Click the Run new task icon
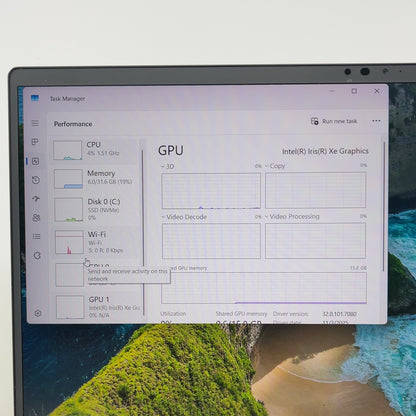Image resolution: width=416 pixels, height=416 pixels. pos(314,121)
